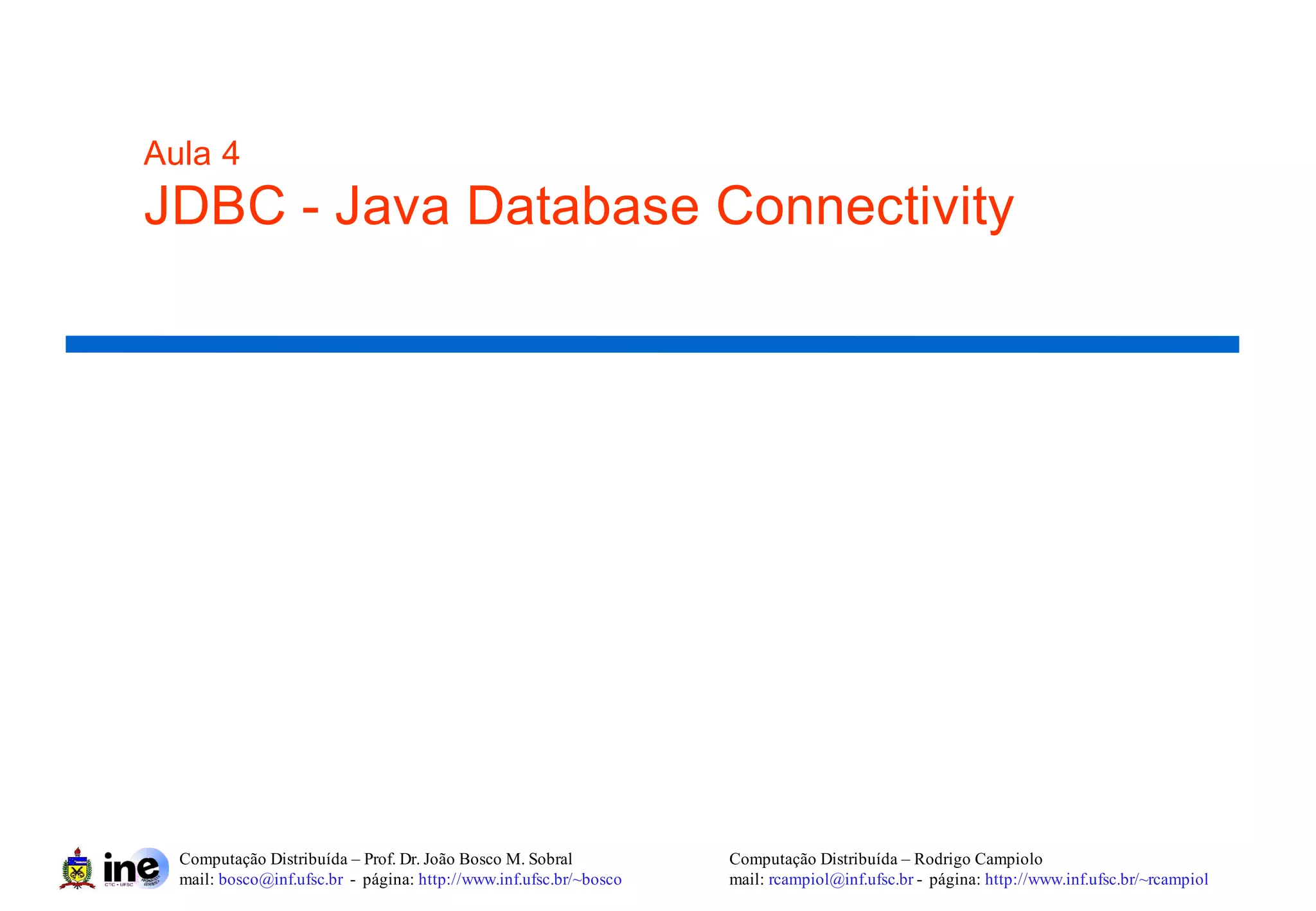Click the word 'Java' in the title
The height and width of the screenshot is (911, 1316).
[x=392, y=206]
